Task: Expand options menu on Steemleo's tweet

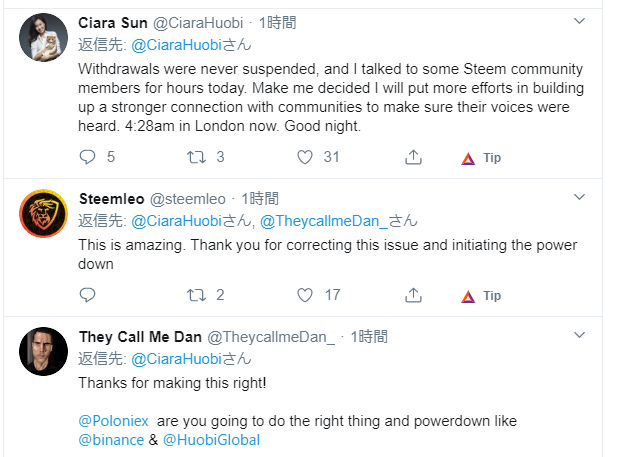Action: point(579,198)
